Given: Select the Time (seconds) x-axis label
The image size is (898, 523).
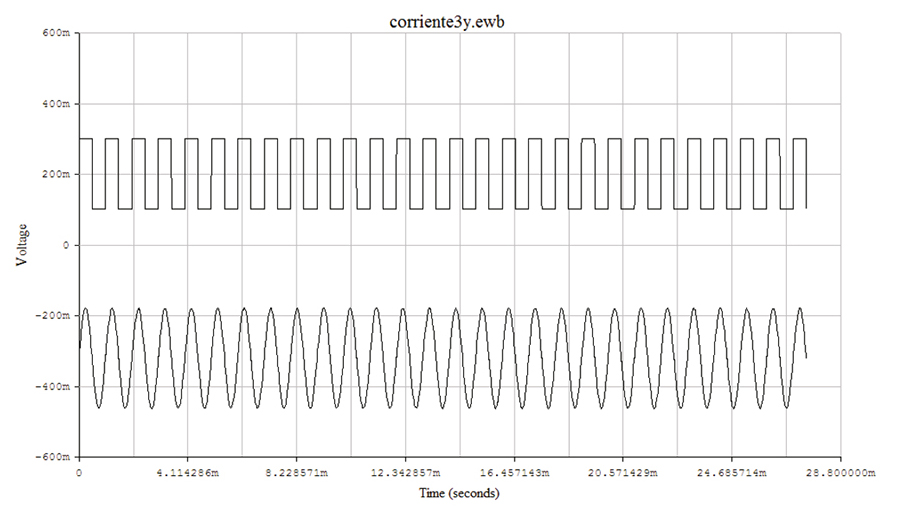Looking at the screenshot, I should (x=459, y=494).
